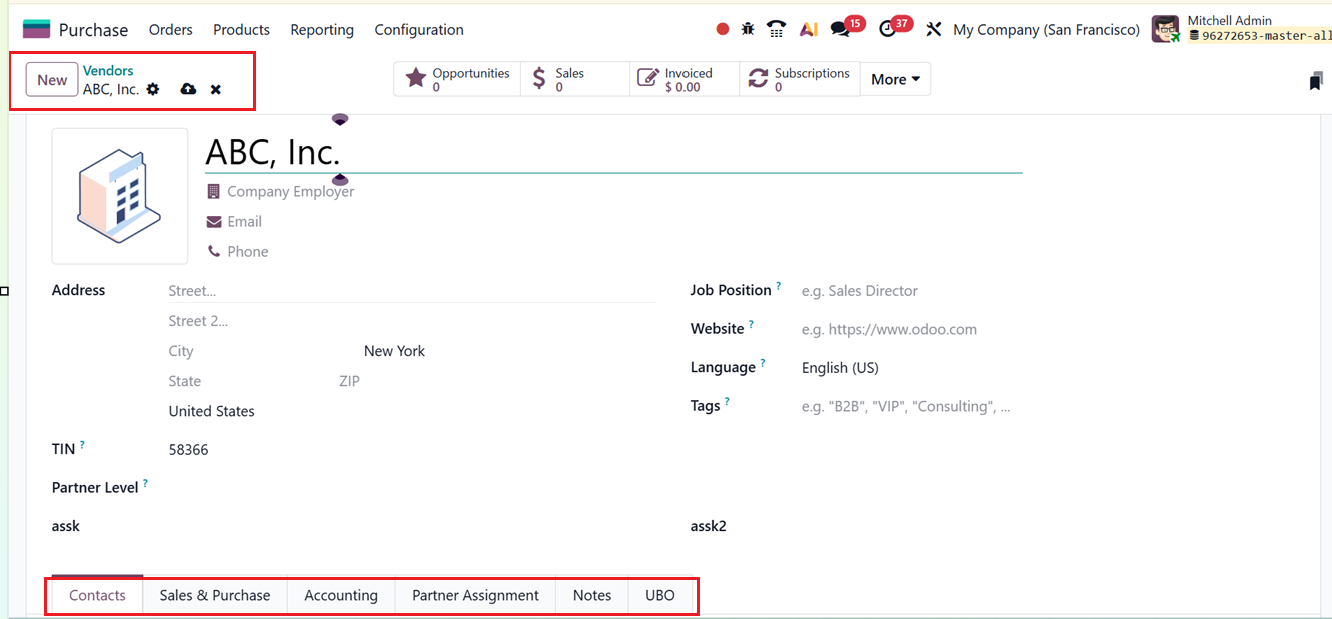1332x619 pixels.
Task: Open the gear actions menu beside ABC, Inc.
Action: click(x=153, y=89)
